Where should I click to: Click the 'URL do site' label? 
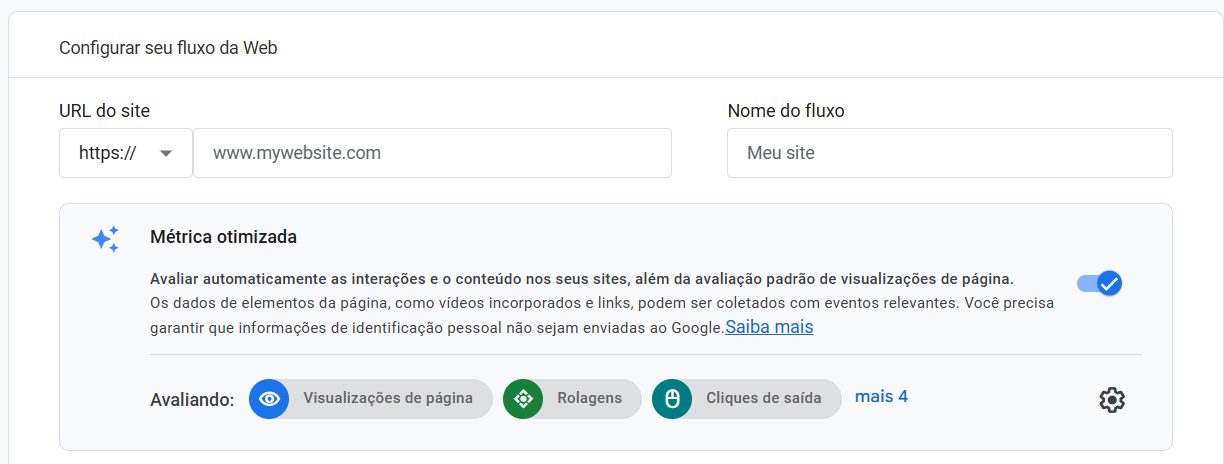[104, 111]
